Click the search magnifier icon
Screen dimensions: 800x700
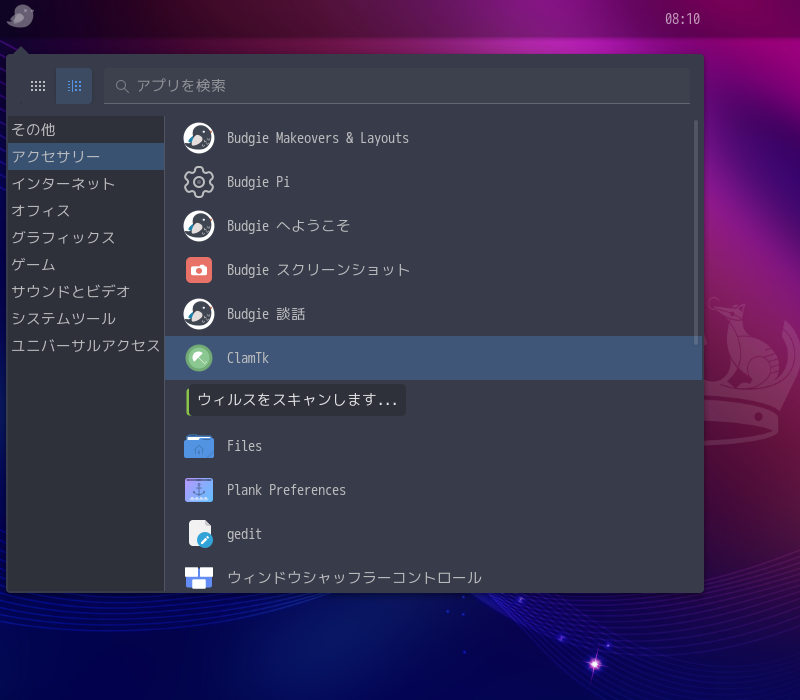(x=122, y=86)
